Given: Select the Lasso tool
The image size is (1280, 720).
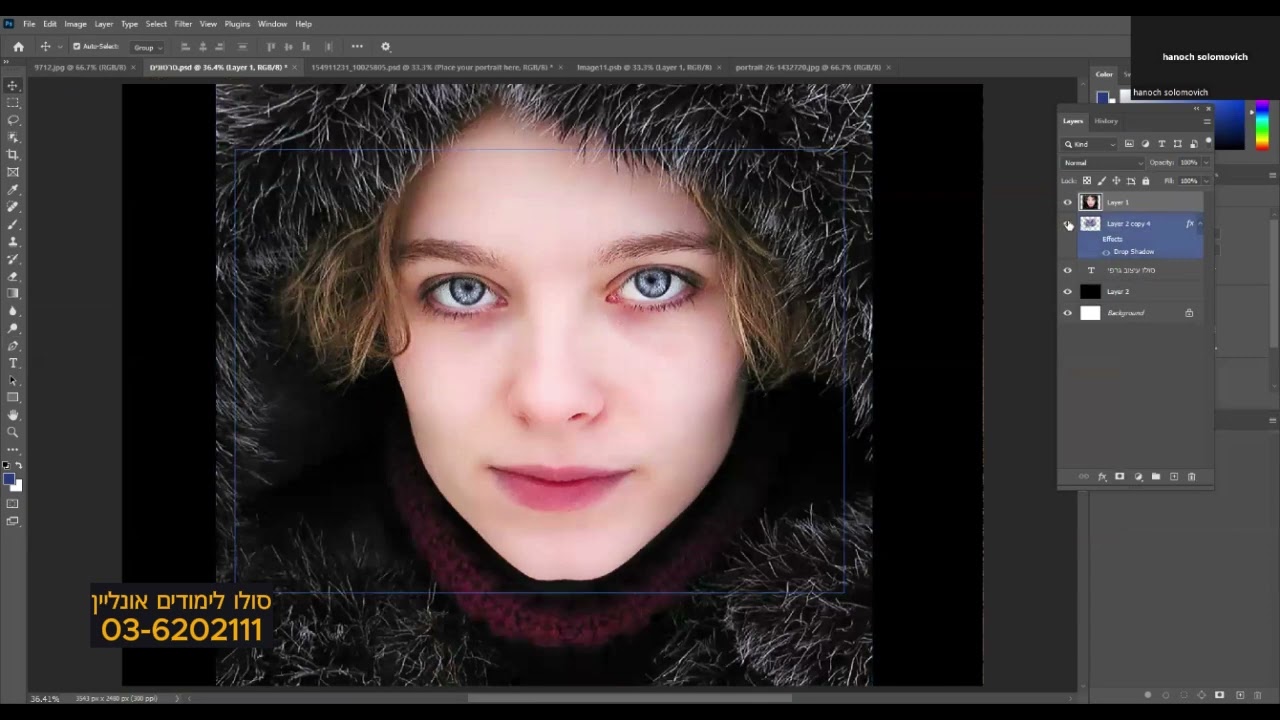Looking at the screenshot, I should [13, 120].
